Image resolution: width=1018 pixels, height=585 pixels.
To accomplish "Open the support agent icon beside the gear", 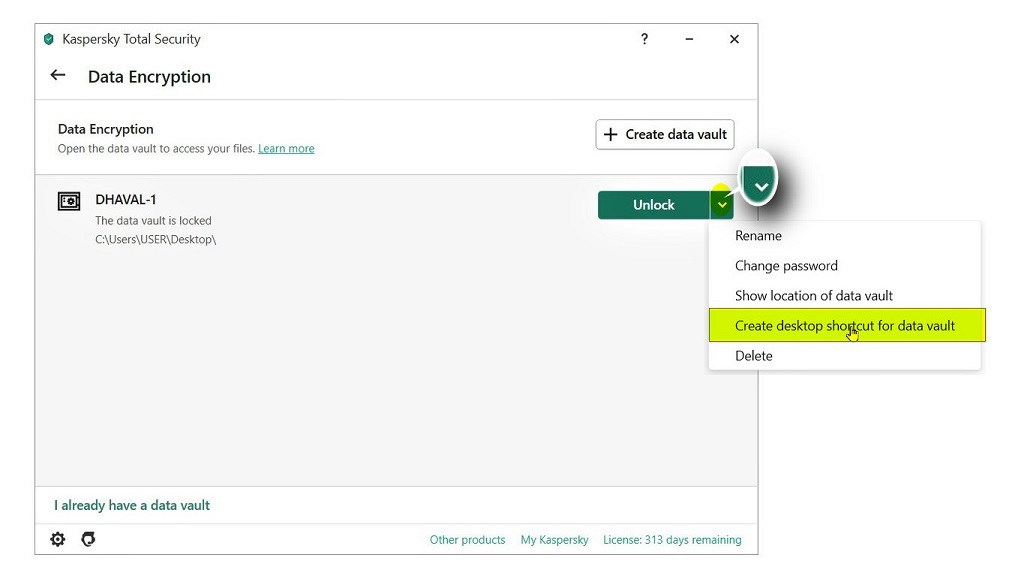I will [x=88, y=539].
